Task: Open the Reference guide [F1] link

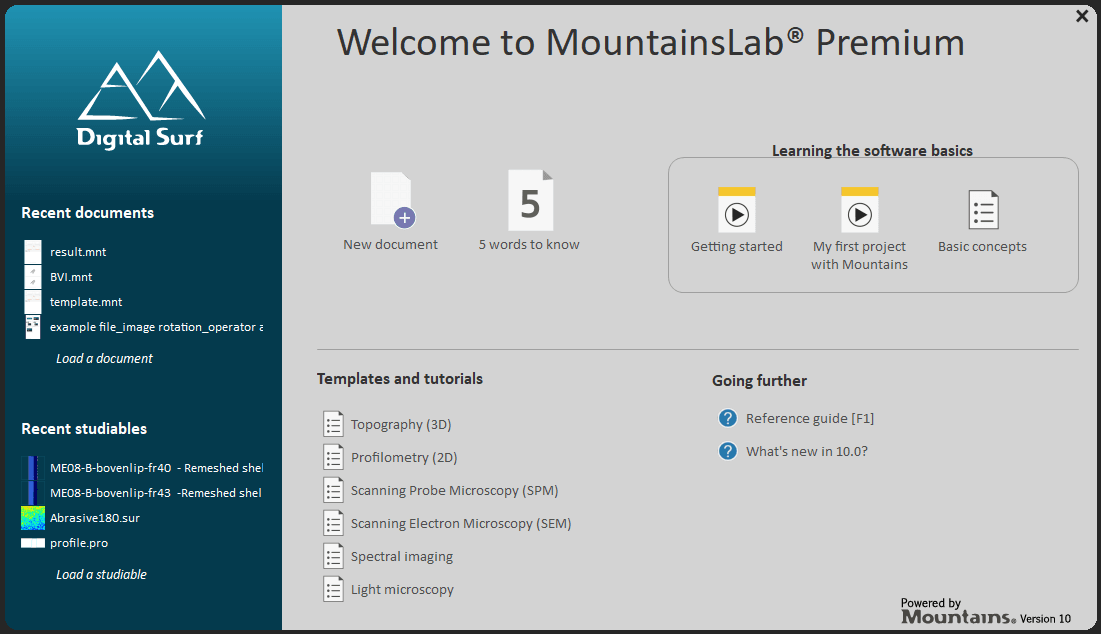Action: 810,418
